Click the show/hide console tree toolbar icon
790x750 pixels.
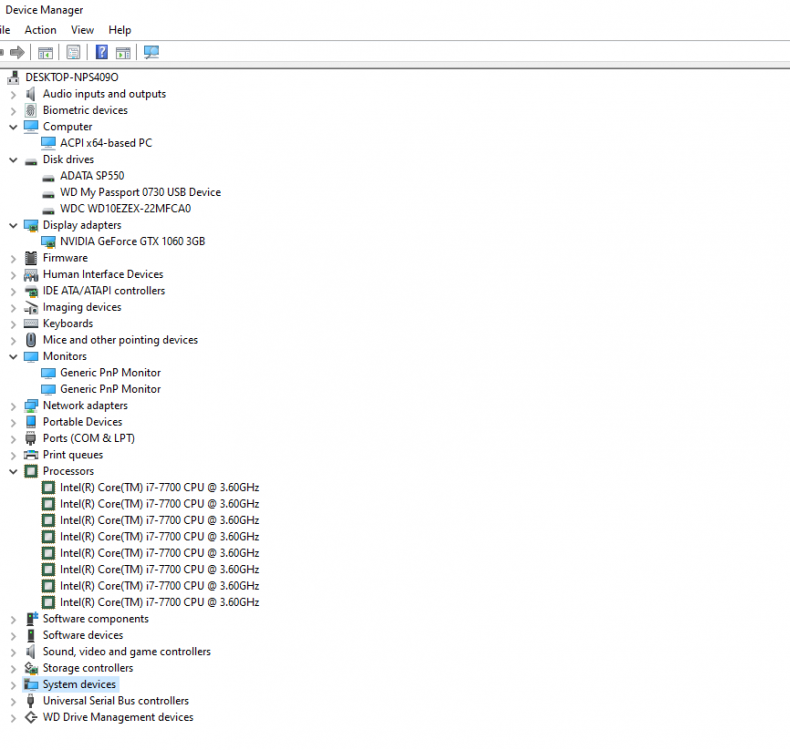pyautogui.click(x=45, y=52)
